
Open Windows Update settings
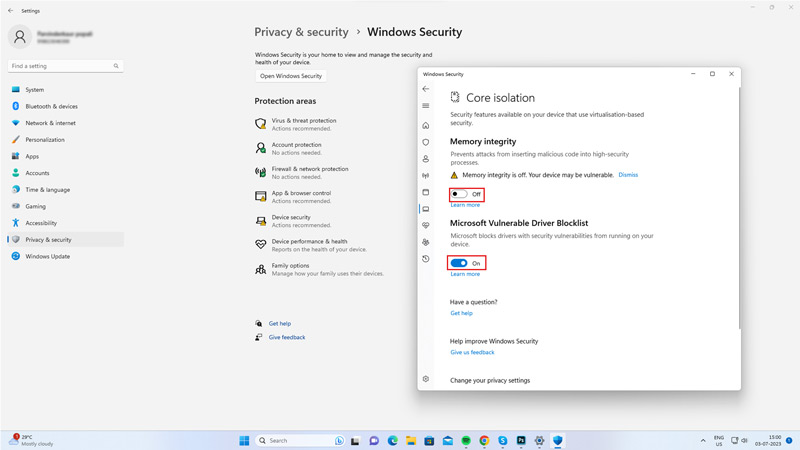(65, 256)
